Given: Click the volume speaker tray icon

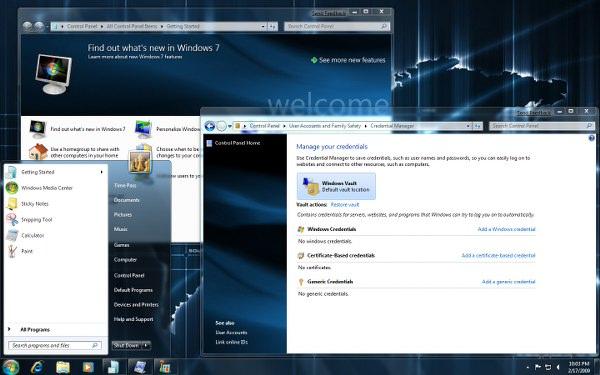Looking at the screenshot, I should [558, 367].
